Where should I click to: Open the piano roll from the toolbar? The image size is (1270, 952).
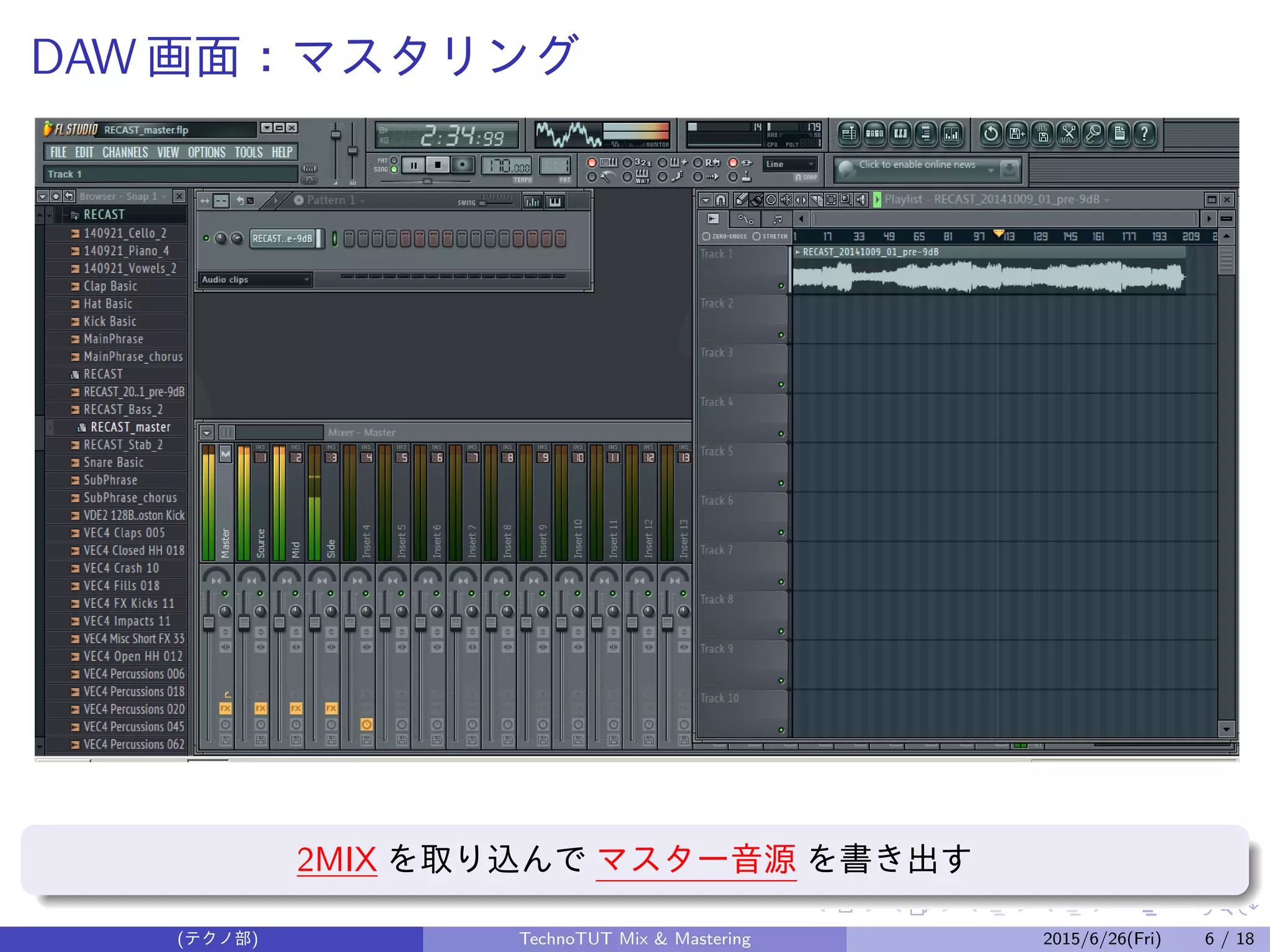(x=900, y=134)
